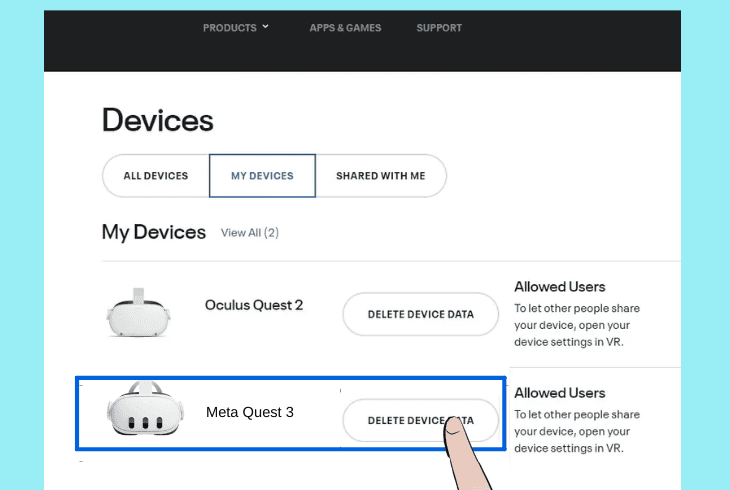The image size is (730, 490).
Task: Select the Meta Quest 3 device name
Action: (250, 412)
